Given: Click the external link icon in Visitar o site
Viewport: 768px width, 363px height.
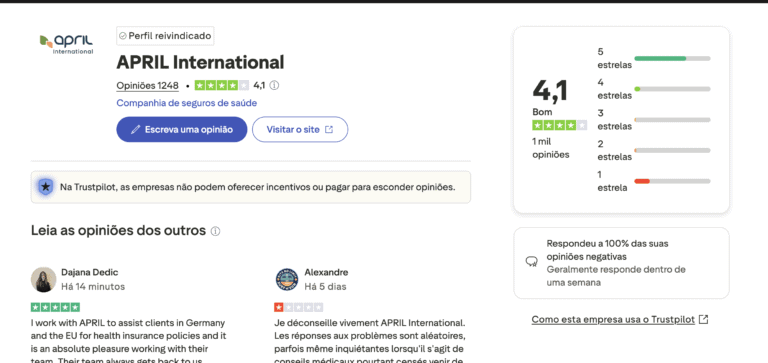Looking at the screenshot, I should pos(329,129).
